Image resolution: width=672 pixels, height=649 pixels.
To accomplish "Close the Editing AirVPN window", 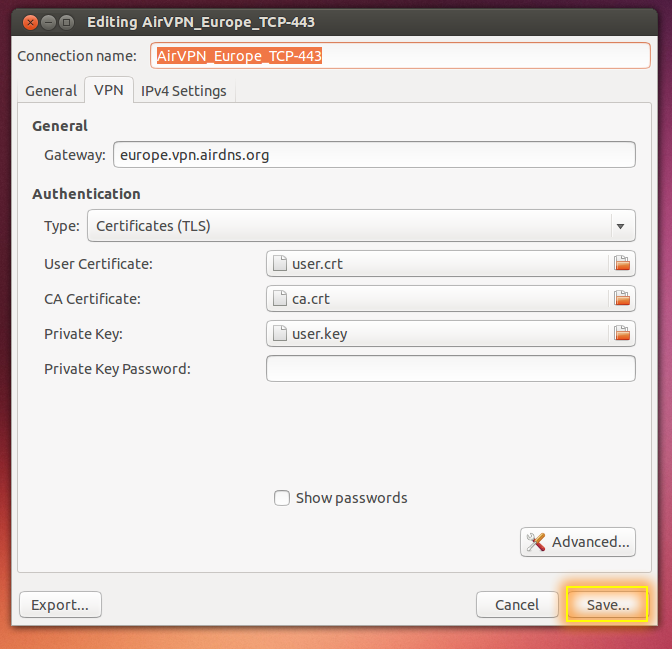I will pos(29,21).
